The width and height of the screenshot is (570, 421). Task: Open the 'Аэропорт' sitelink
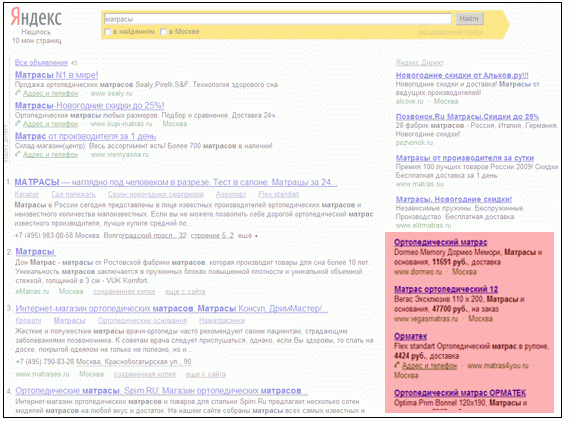(x=231, y=194)
